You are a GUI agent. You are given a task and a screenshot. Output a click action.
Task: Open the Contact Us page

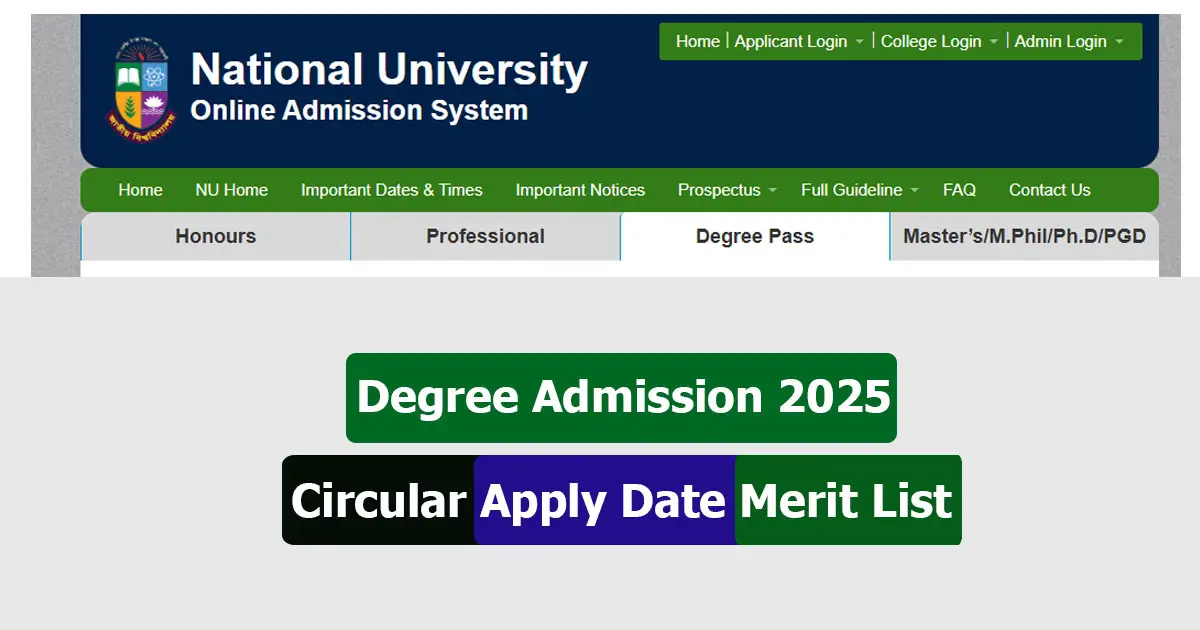(x=1049, y=190)
